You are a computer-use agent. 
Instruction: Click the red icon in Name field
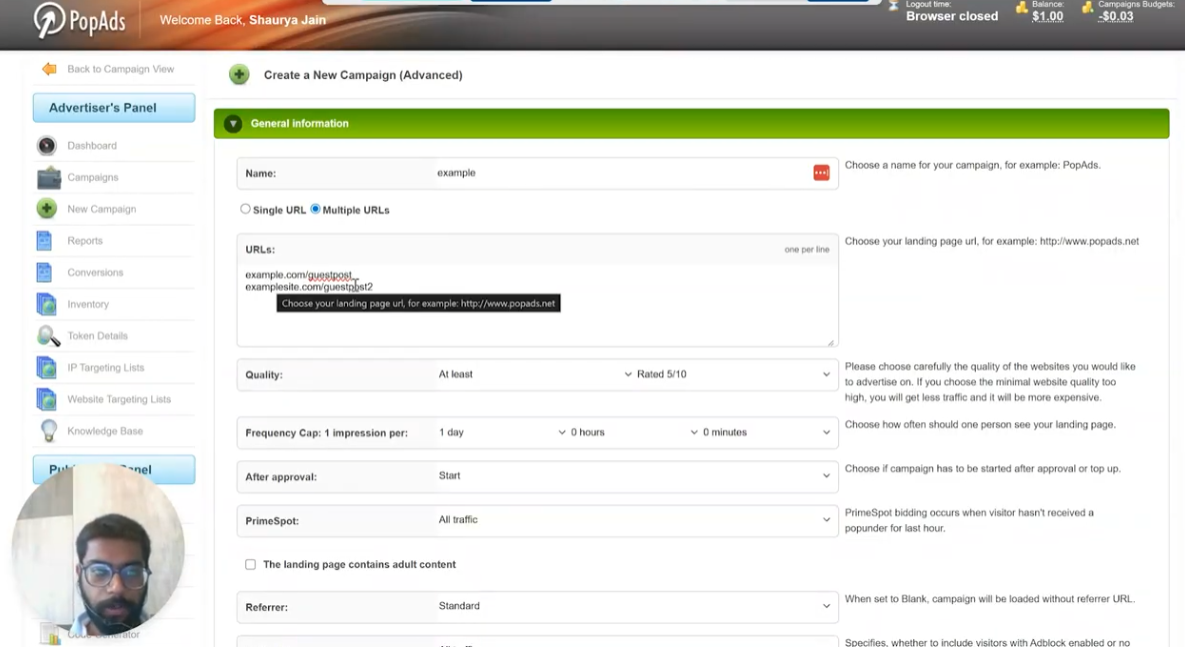pyautogui.click(x=821, y=173)
